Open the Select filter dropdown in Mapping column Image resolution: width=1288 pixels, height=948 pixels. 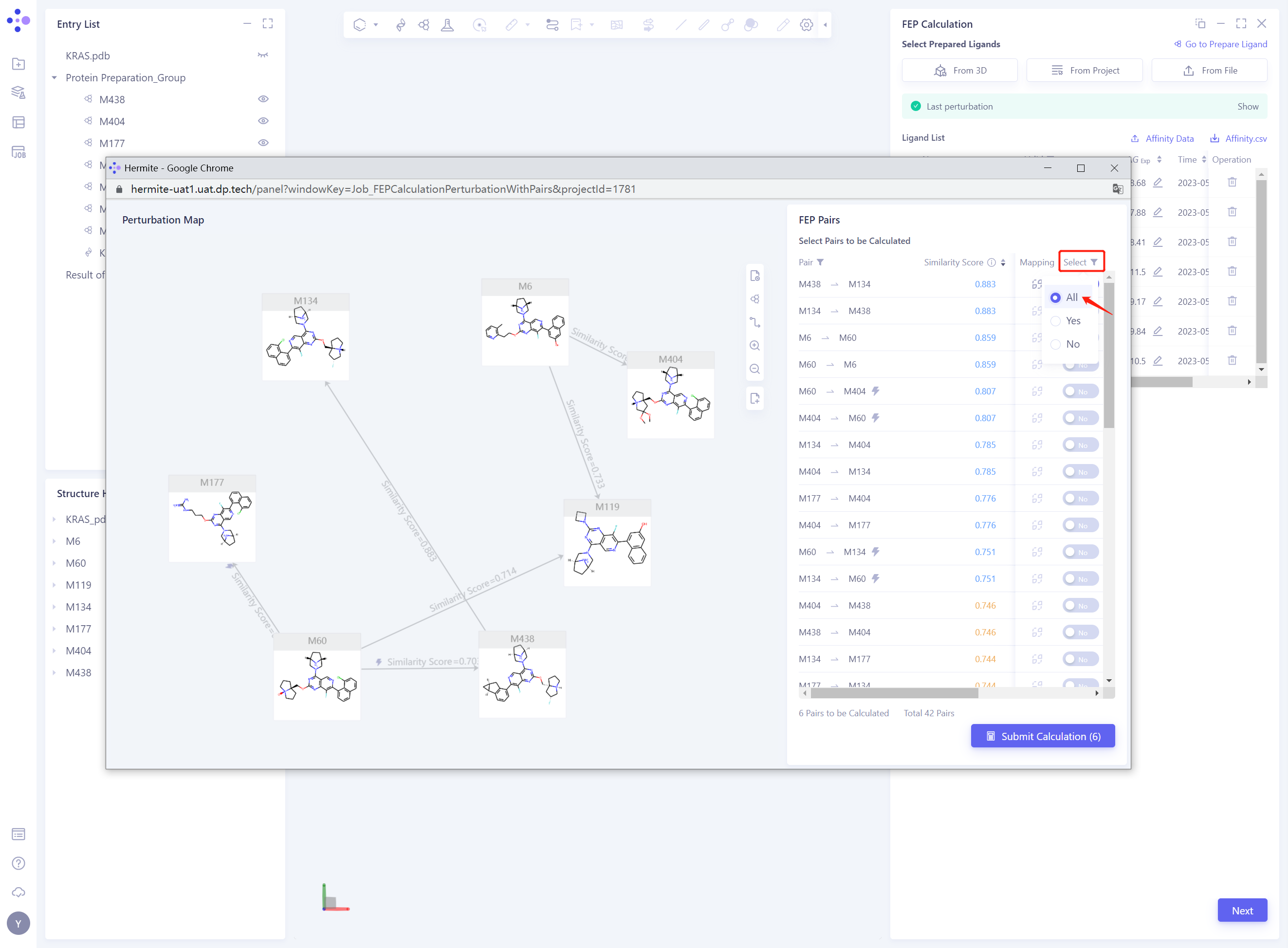tap(1081, 261)
